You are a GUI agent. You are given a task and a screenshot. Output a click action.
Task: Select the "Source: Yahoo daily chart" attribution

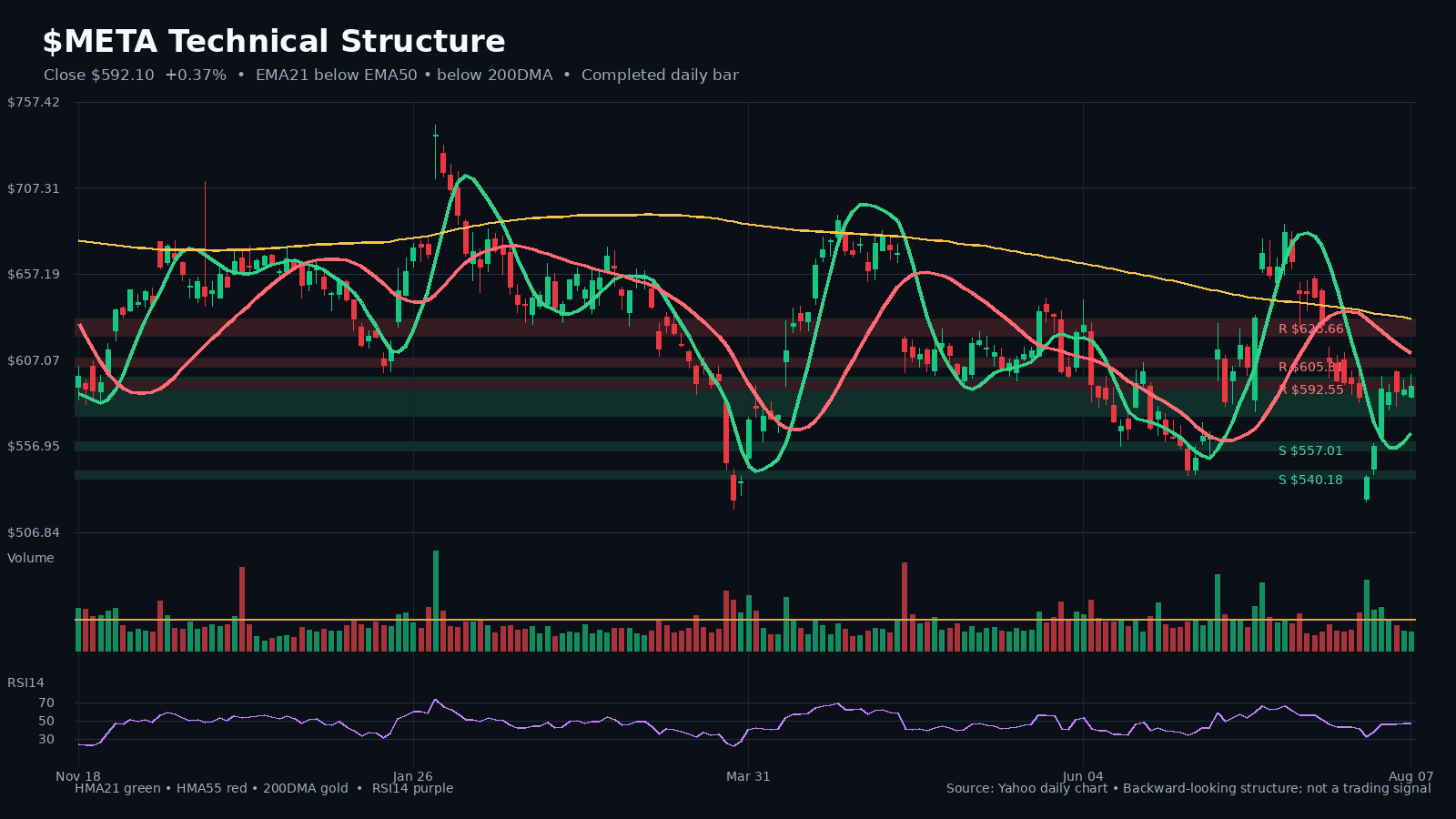(x=1026, y=788)
